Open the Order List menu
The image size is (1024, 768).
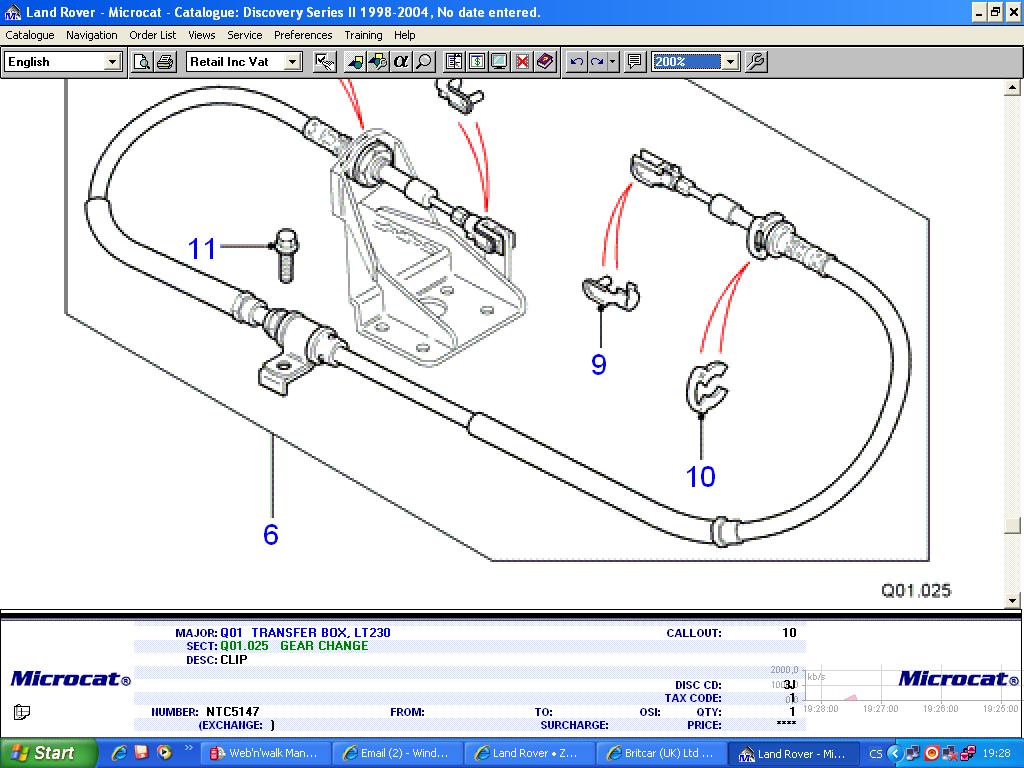point(153,35)
